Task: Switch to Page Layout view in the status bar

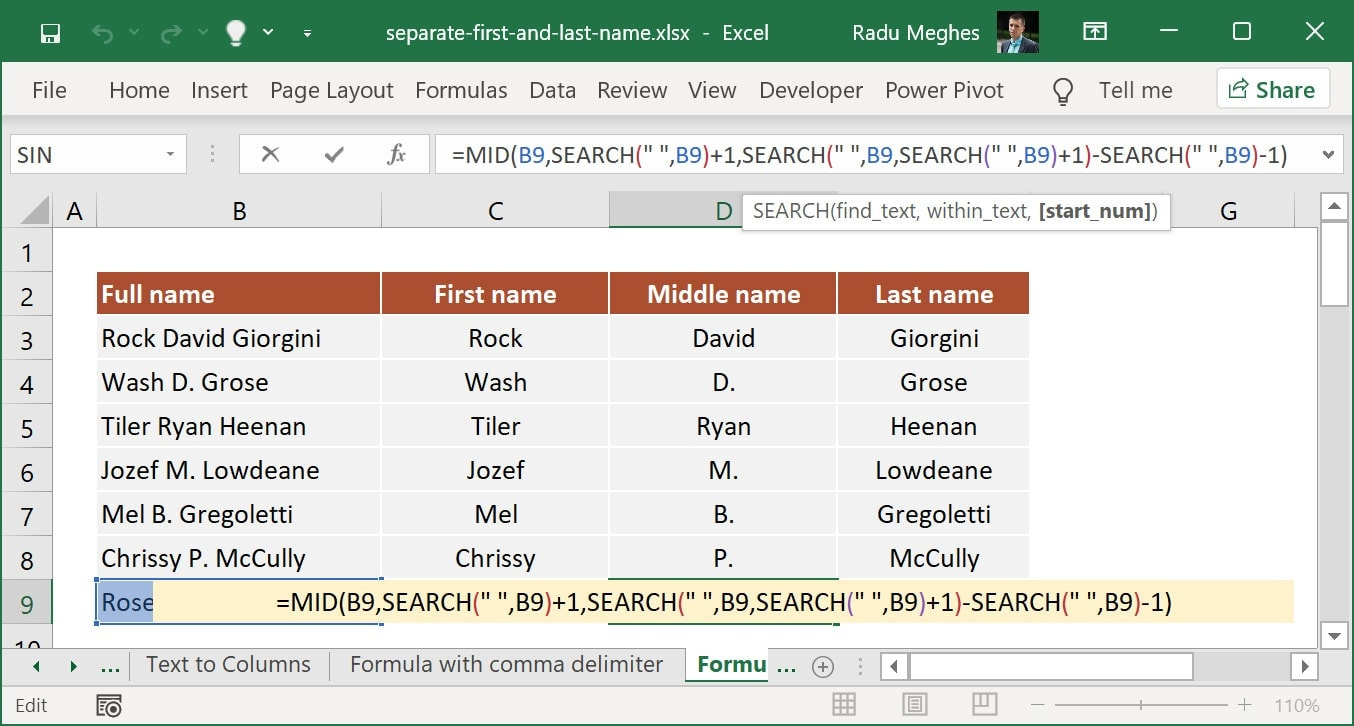Action: coord(915,704)
